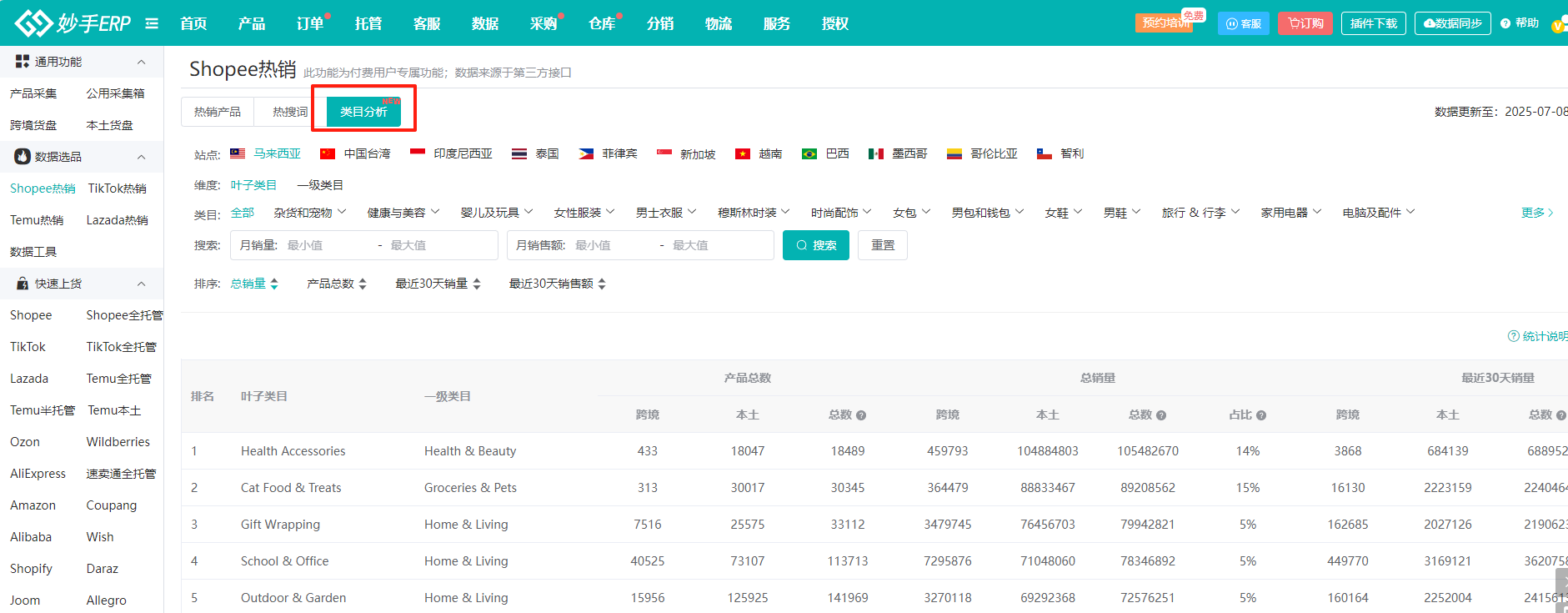Click the 插件下载 button
This screenshot has height=613, width=1568.
(x=1374, y=23)
